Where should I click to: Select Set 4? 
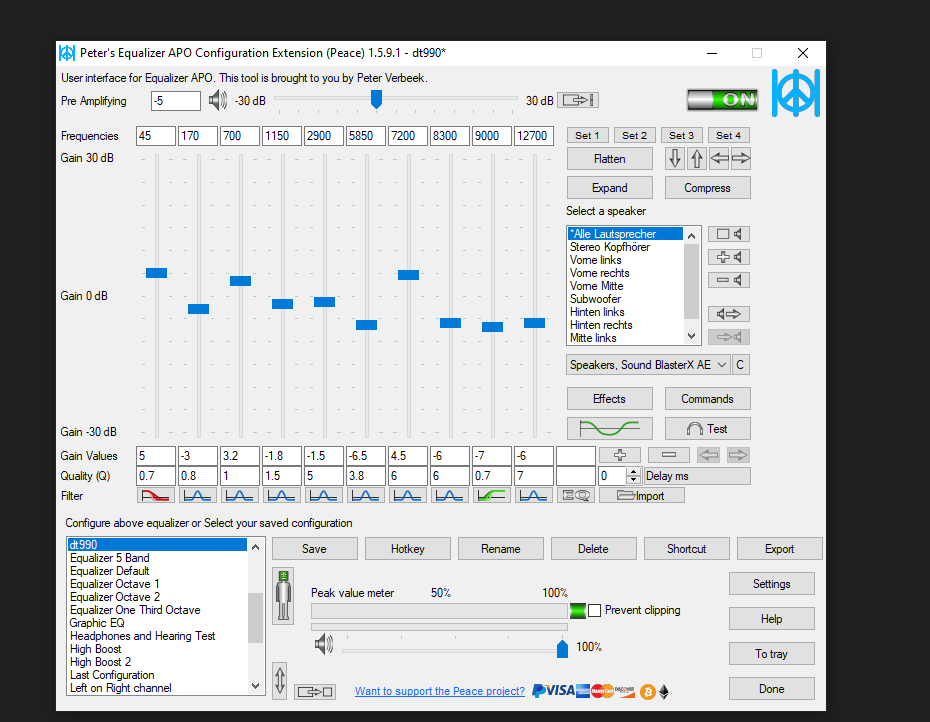click(728, 135)
